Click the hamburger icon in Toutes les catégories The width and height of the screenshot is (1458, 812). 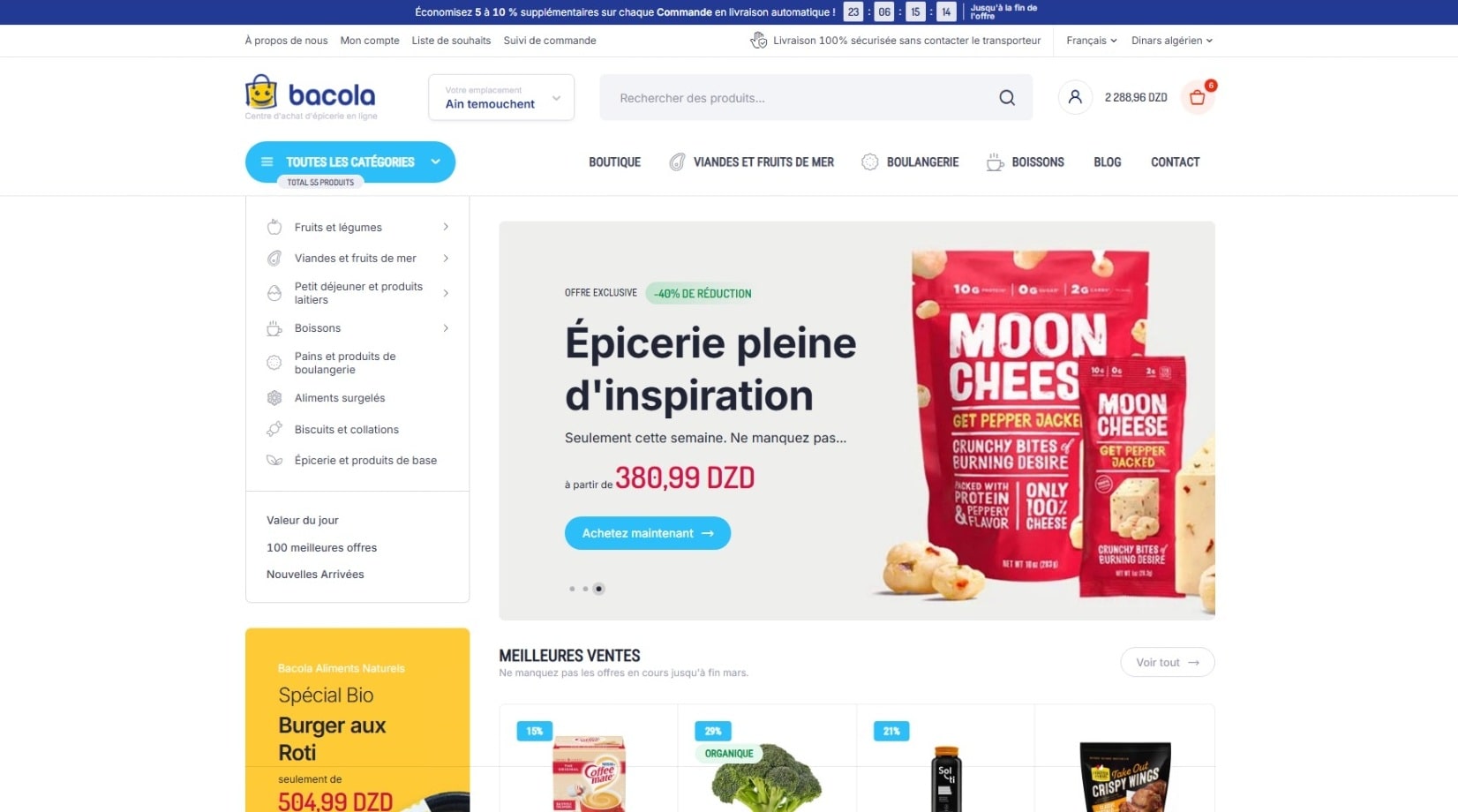(x=267, y=162)
